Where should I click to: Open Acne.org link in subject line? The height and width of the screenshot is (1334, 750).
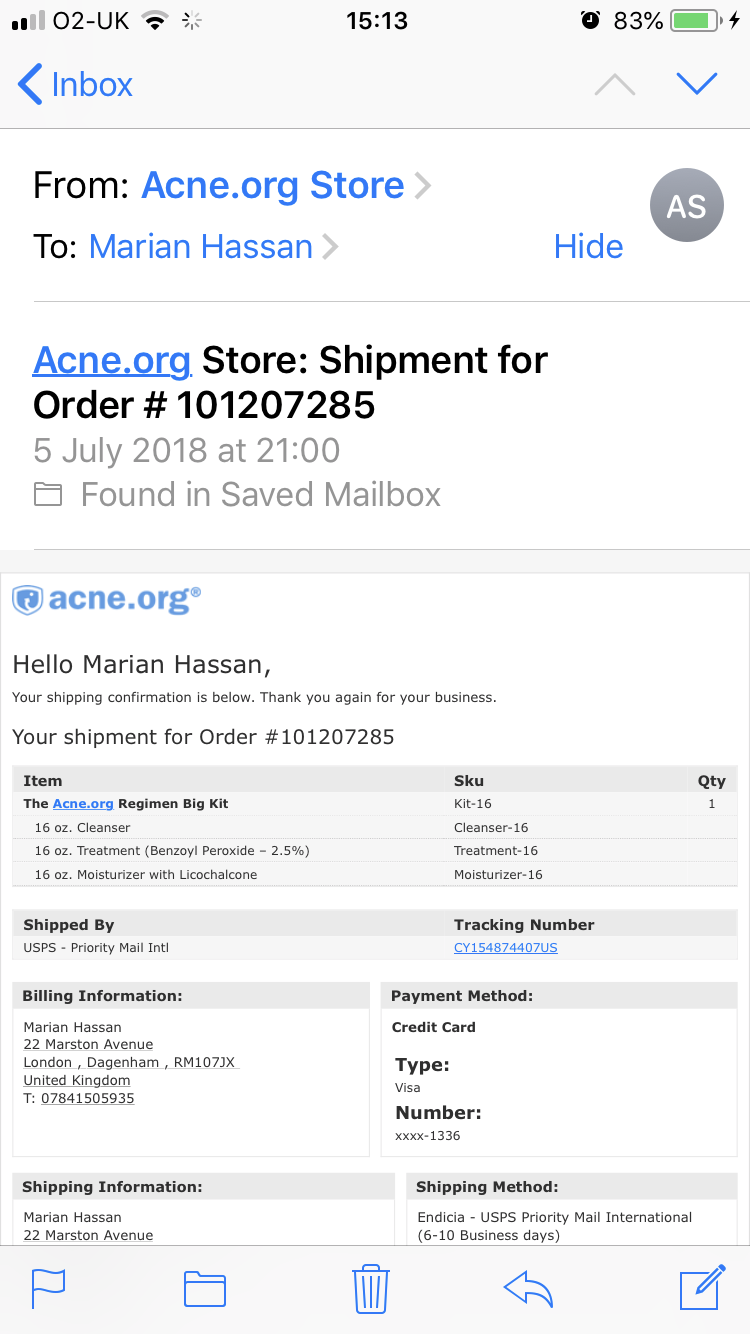pyautogui.click(x=112, y=360)
